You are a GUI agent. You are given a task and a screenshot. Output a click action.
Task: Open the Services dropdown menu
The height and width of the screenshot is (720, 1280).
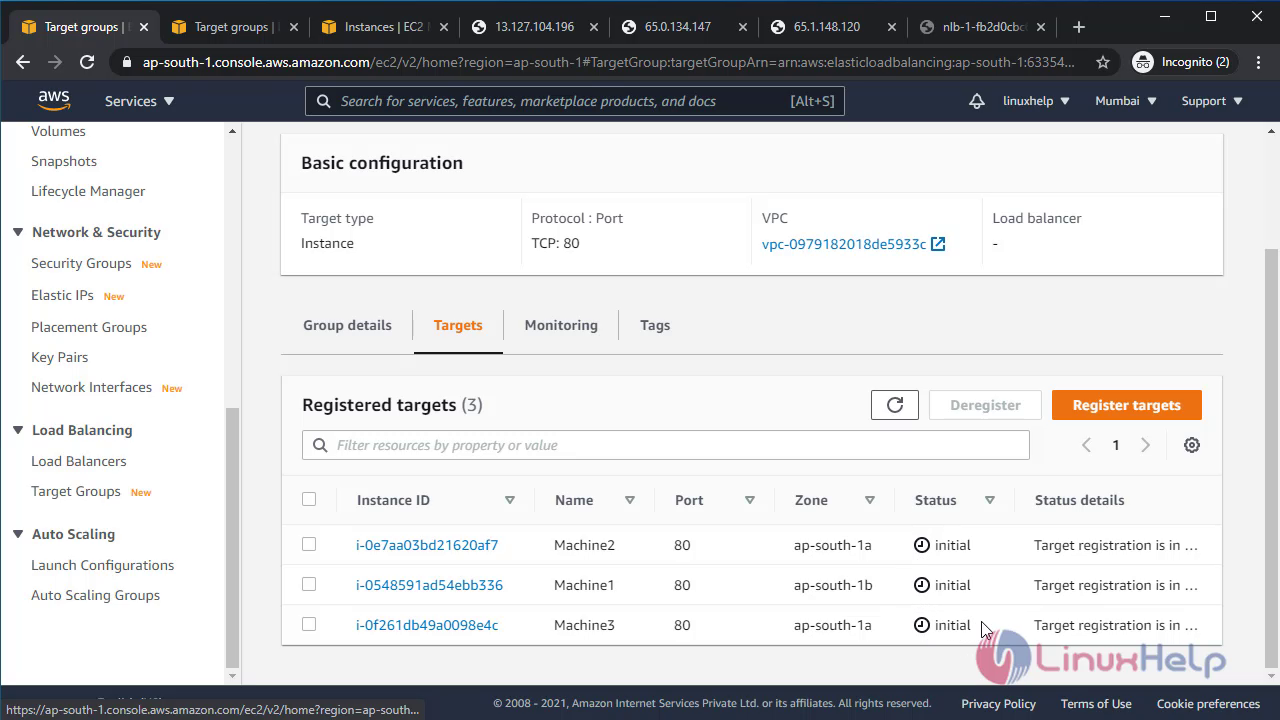pyautogui.click(x=139, y=101)
